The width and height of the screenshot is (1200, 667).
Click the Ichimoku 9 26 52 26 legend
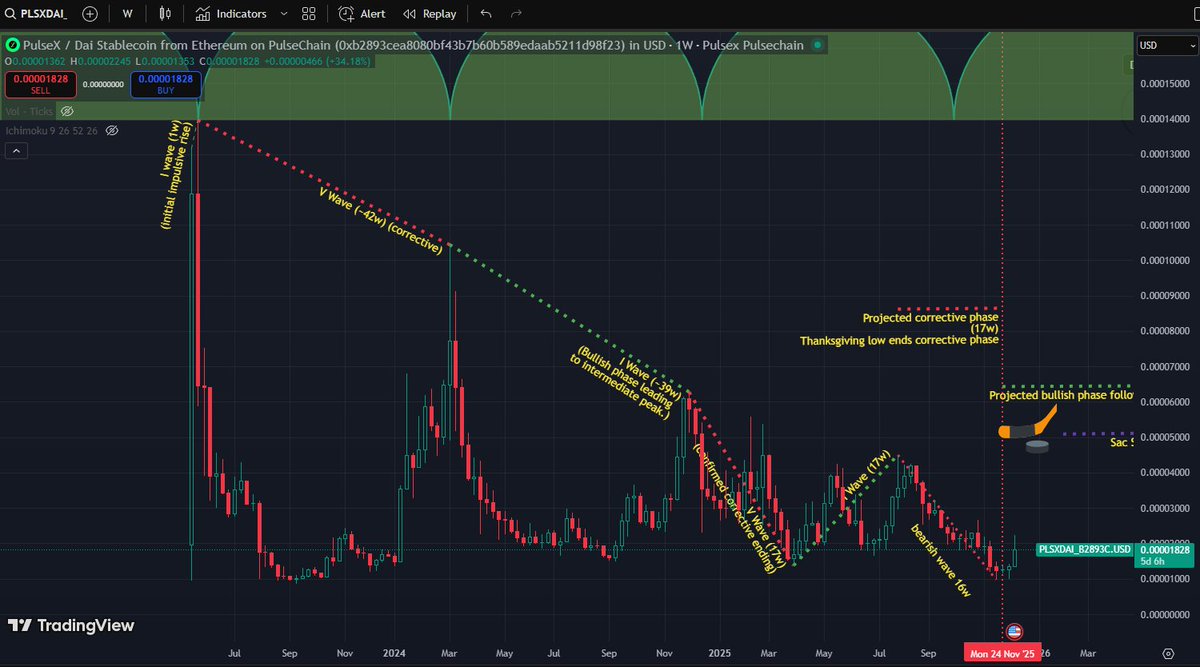tap(51, 130)
